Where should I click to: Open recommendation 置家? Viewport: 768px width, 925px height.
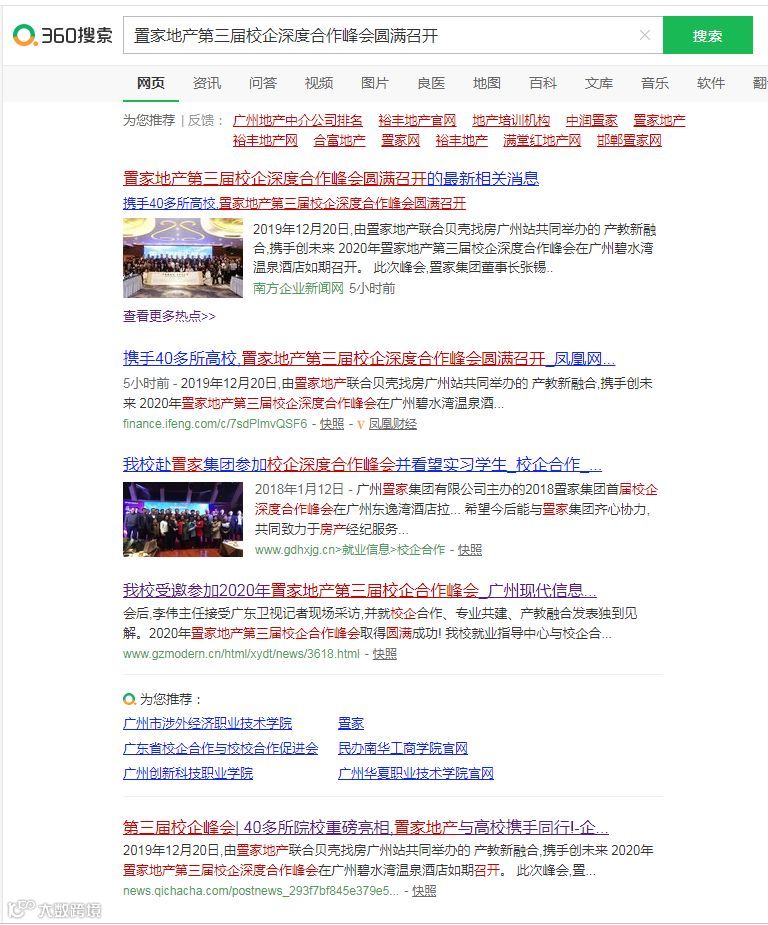coord(351,724)
